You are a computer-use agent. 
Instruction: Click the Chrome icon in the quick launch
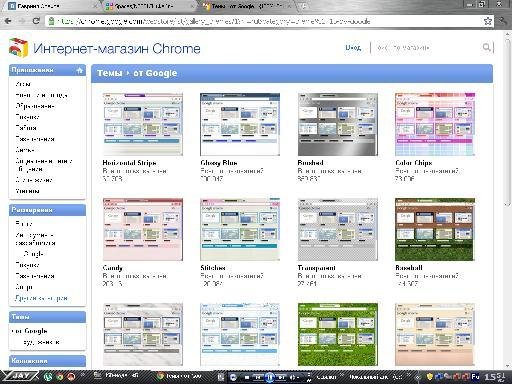pos(60,377)
